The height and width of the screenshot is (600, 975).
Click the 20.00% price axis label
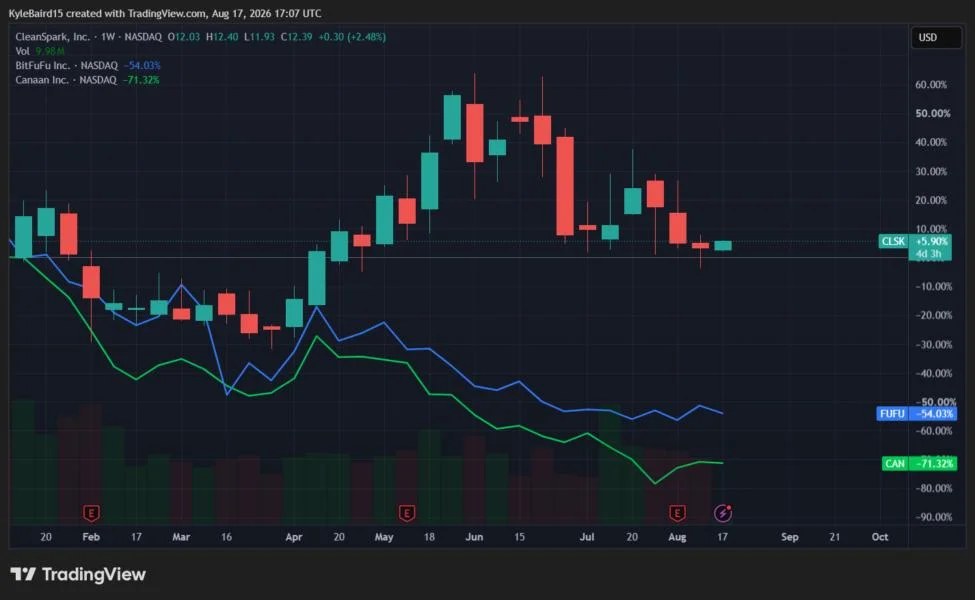(931, 200)
